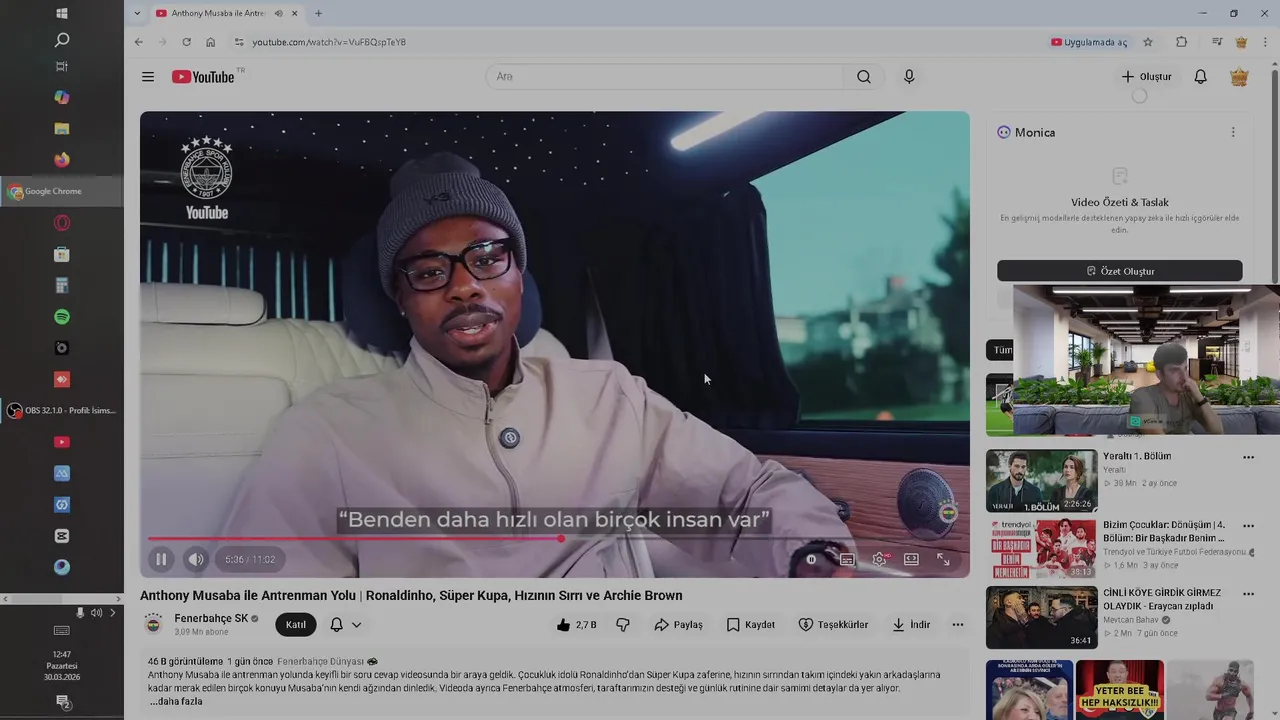Click the search magnifier button
Screen dimensions: 1280x720
coord(864,77)
